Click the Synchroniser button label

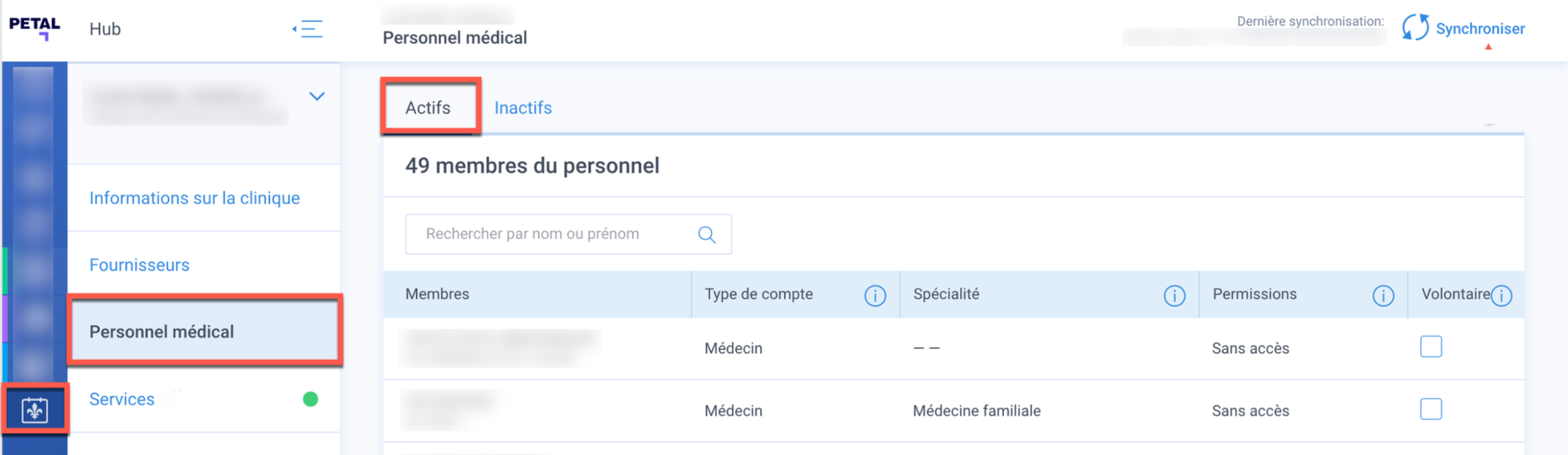pyautogui.click(x=1480, y=29)
